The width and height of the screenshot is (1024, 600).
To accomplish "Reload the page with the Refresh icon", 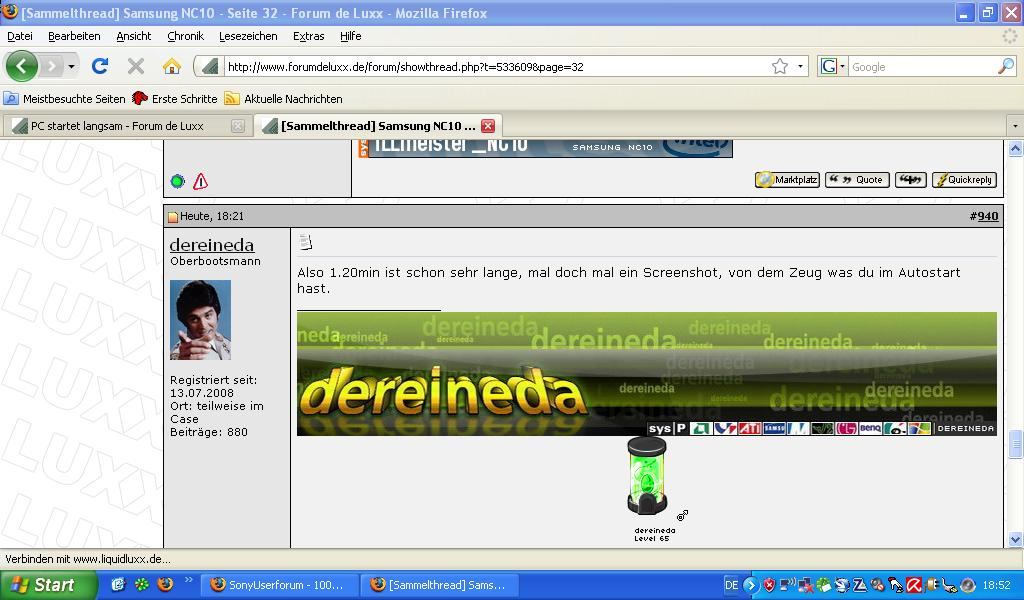I will coord(99,66).
